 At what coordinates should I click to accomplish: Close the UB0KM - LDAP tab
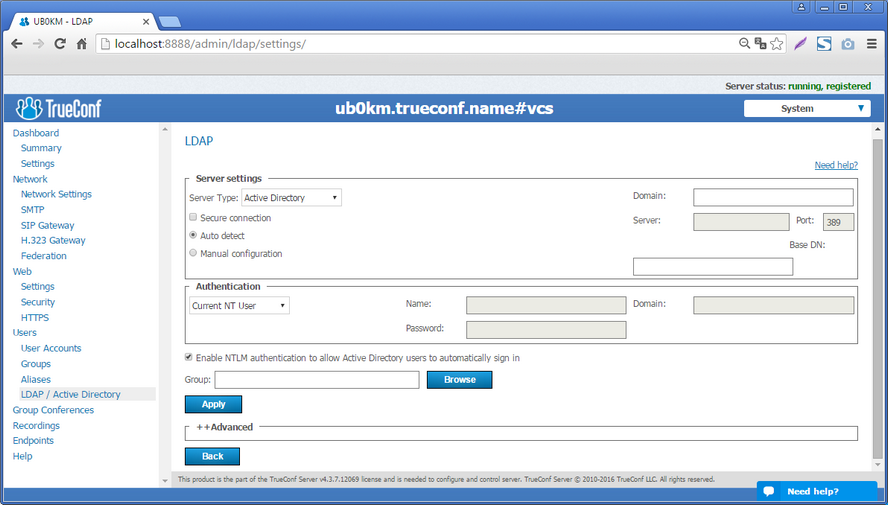pos(146,22)
